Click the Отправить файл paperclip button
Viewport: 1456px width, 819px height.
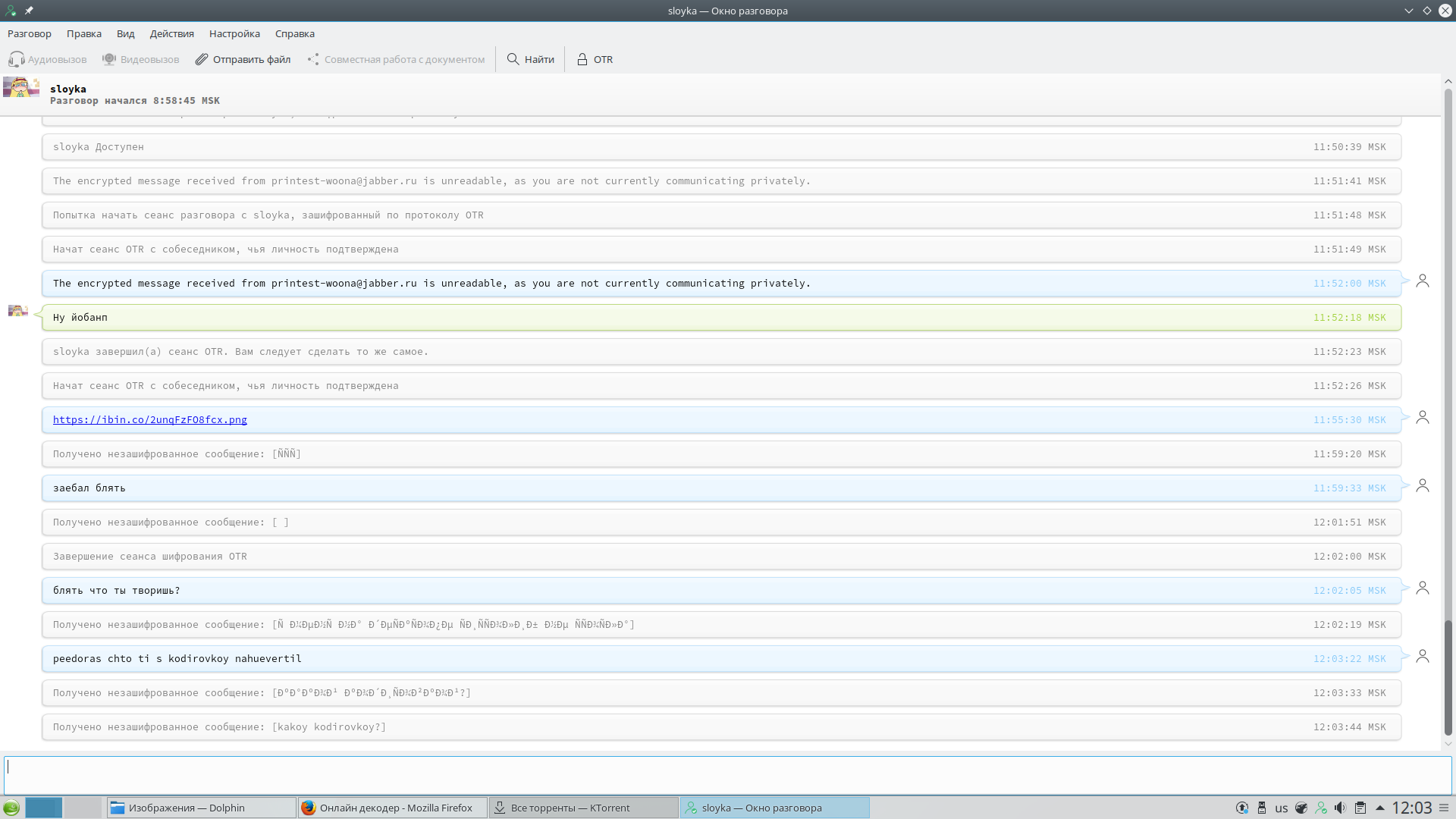click(x=243, y=59)
